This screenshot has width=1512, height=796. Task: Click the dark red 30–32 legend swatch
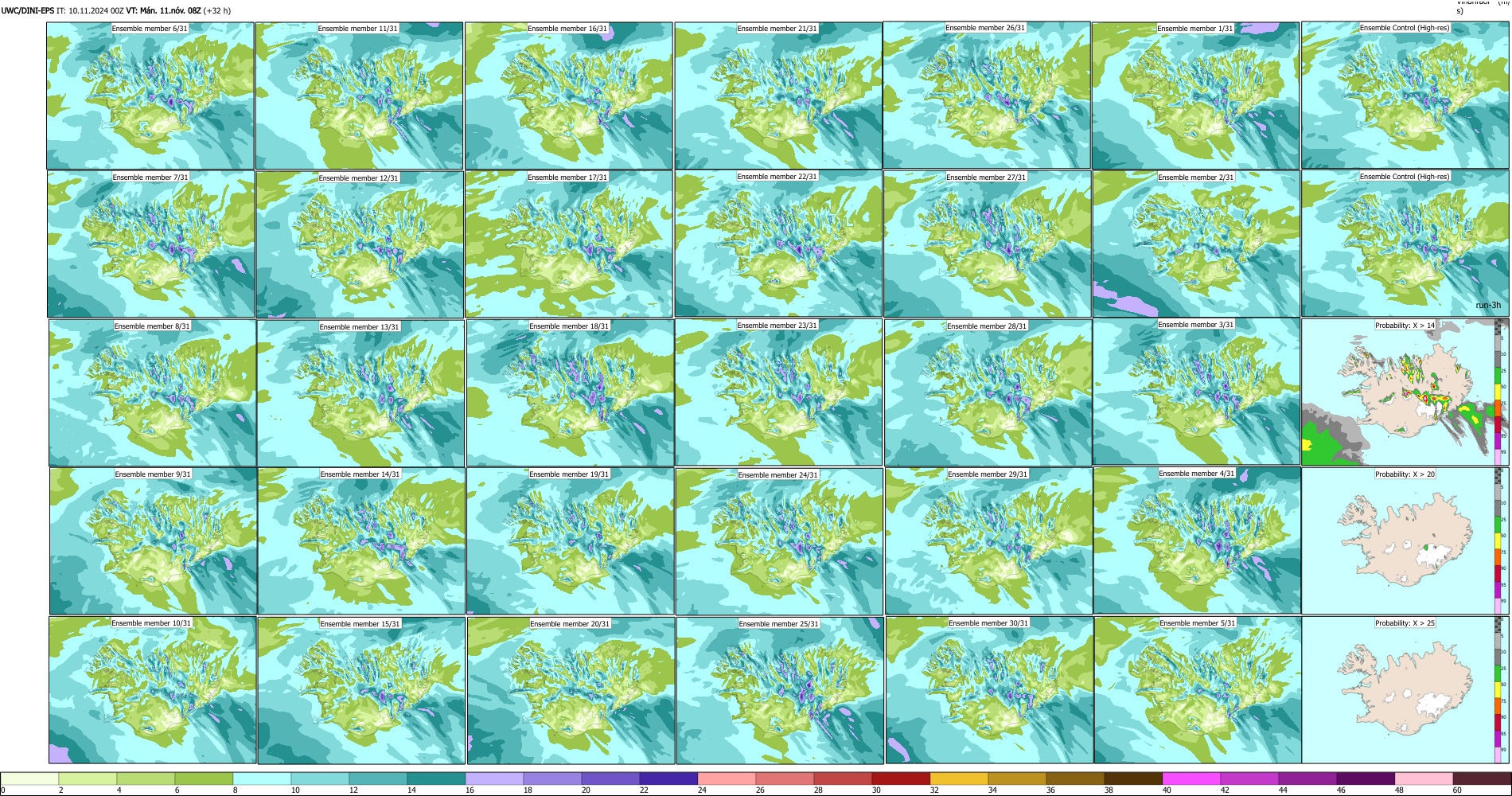[x=901, y=779]
